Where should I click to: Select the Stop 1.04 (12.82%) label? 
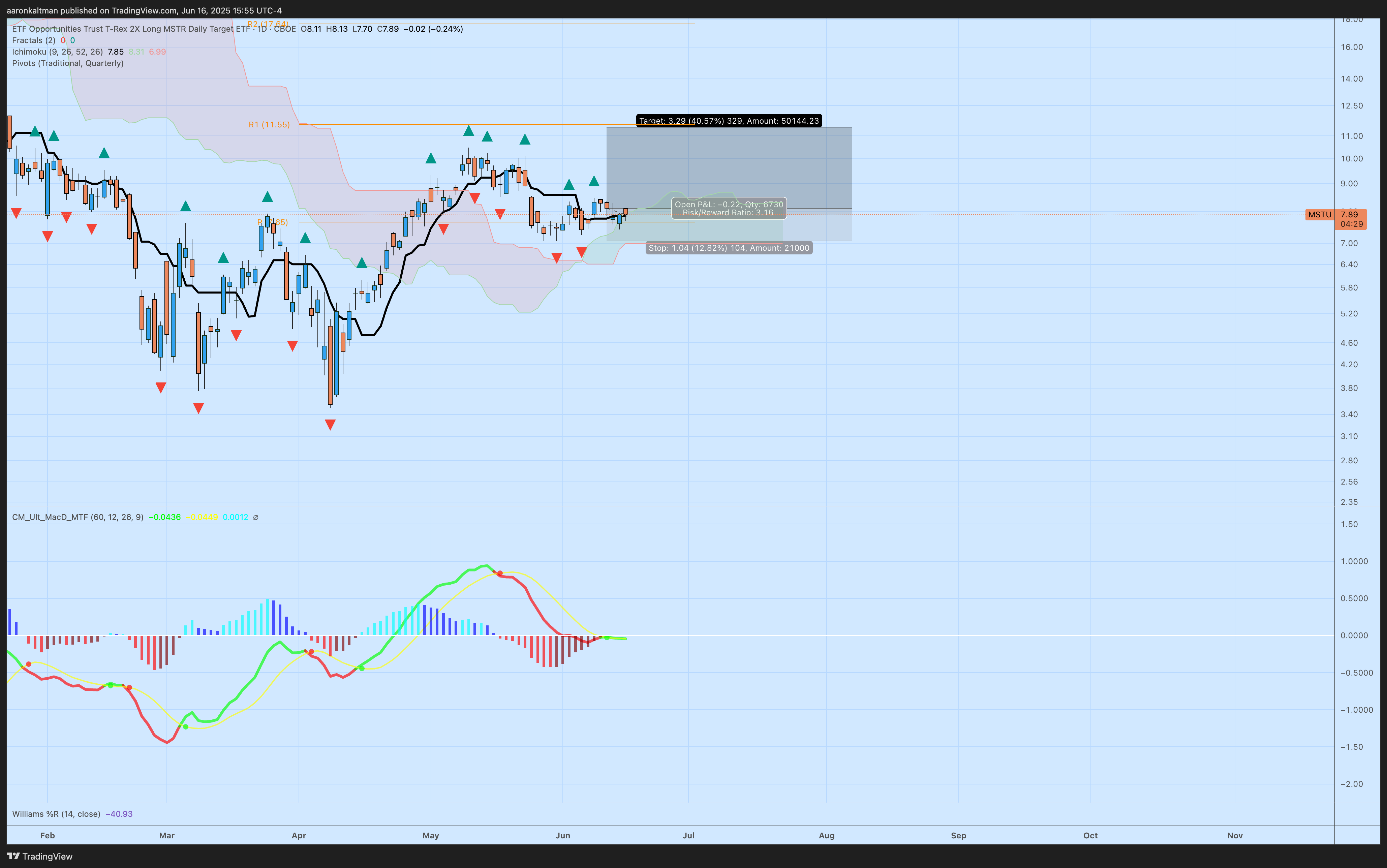pyautogui.click(x=729, y=248)
